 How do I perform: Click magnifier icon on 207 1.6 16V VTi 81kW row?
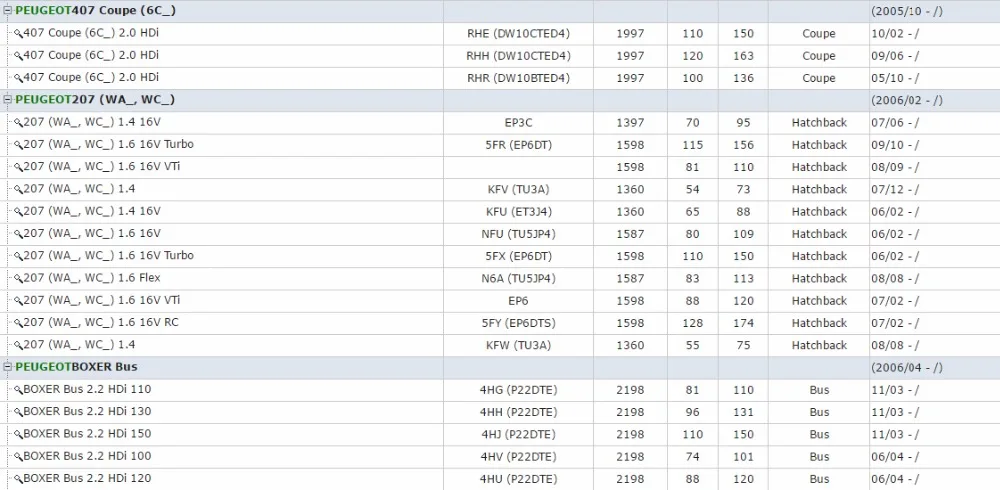click(x=18, y=167)
